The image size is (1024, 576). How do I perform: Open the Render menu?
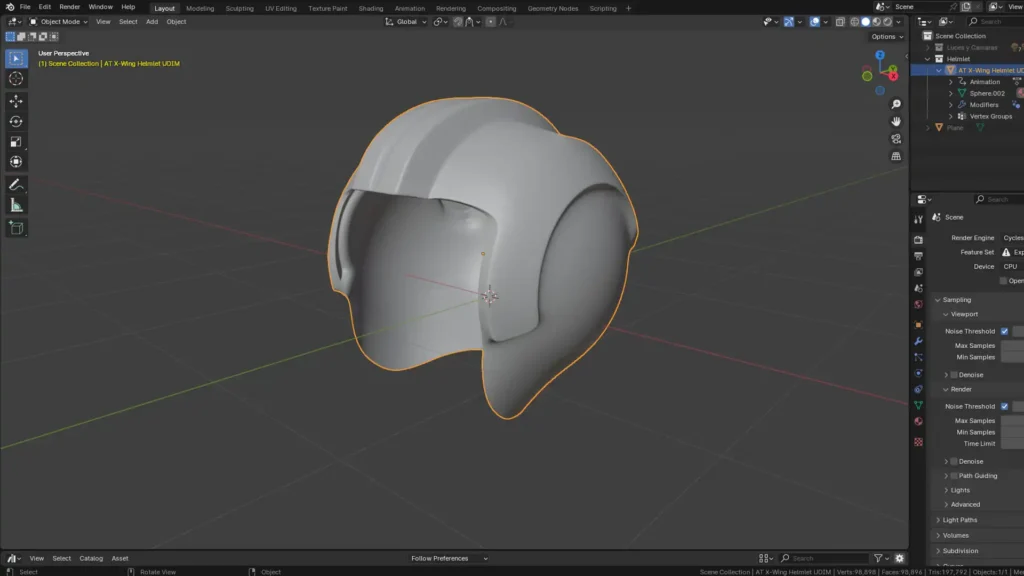click(70, 7)
